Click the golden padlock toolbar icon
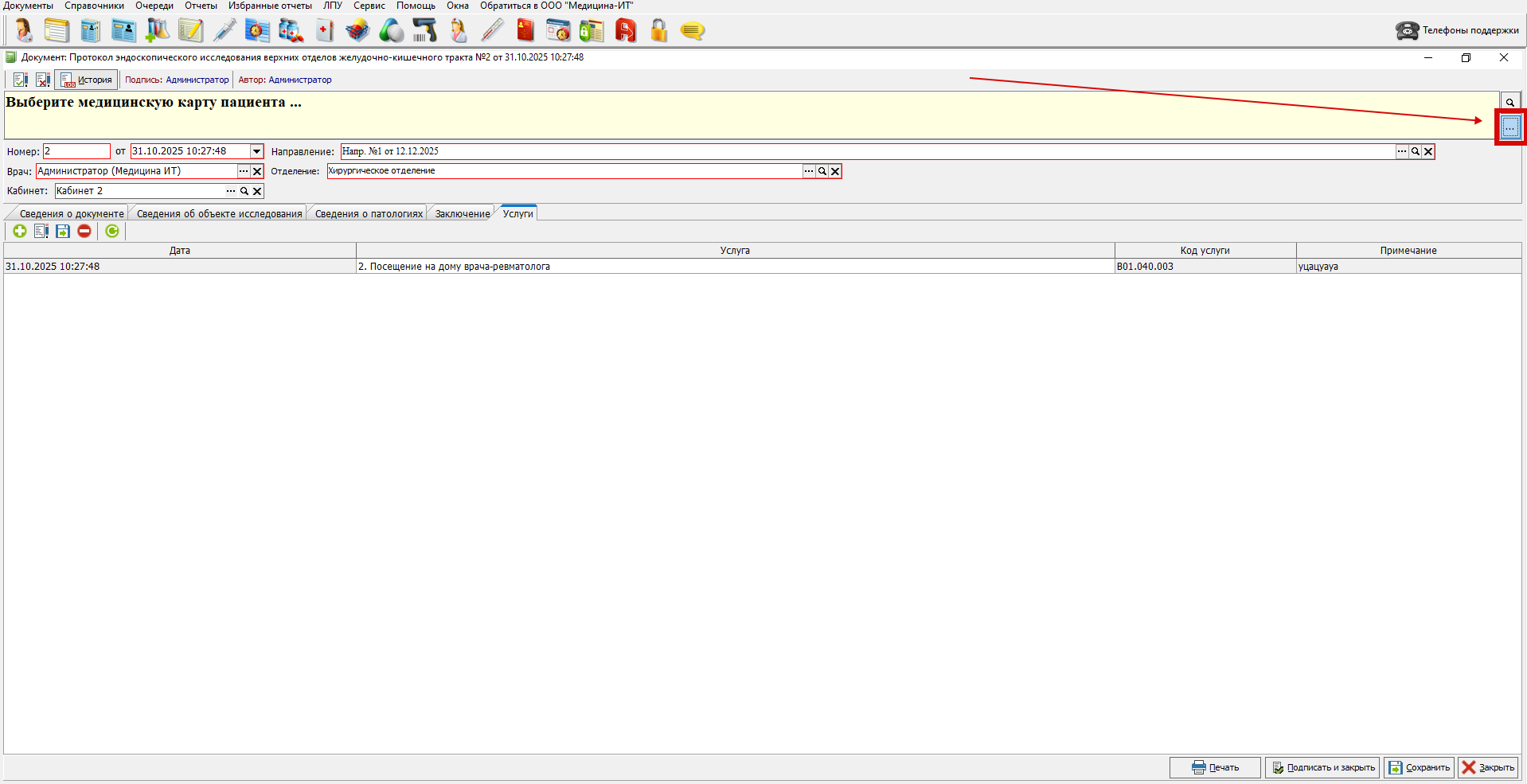This screenshot has height=784, width=1527. click(x=658, y=31)
